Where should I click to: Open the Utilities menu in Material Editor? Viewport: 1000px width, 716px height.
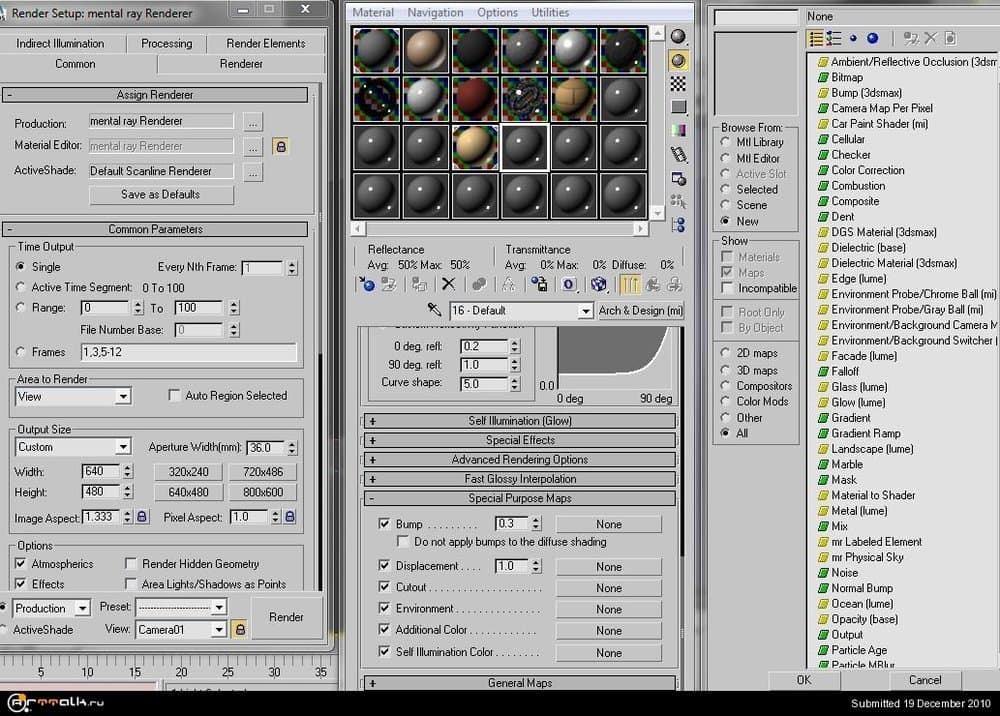click(x=550, y=12)
